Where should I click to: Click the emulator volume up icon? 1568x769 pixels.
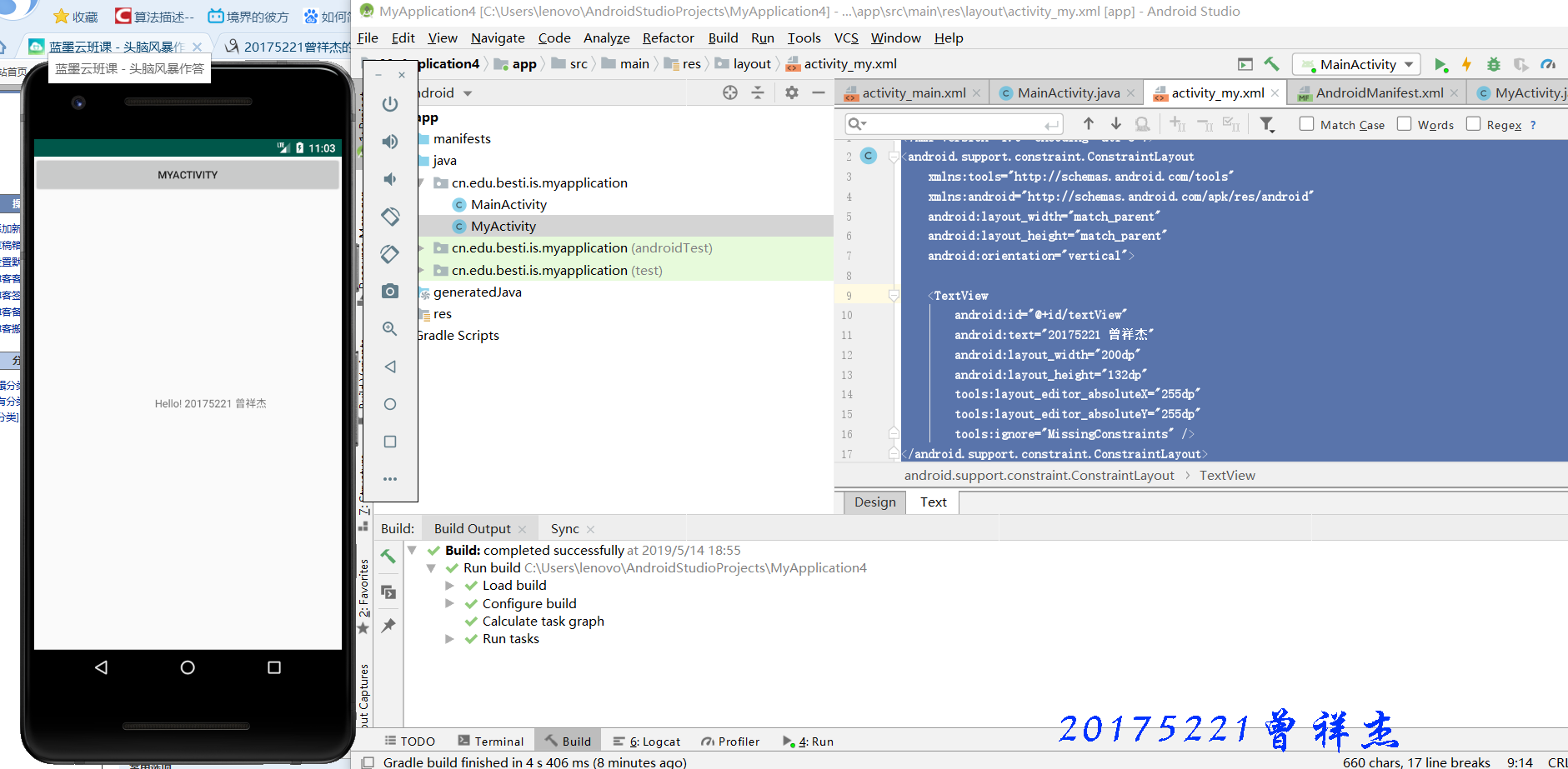390,142
